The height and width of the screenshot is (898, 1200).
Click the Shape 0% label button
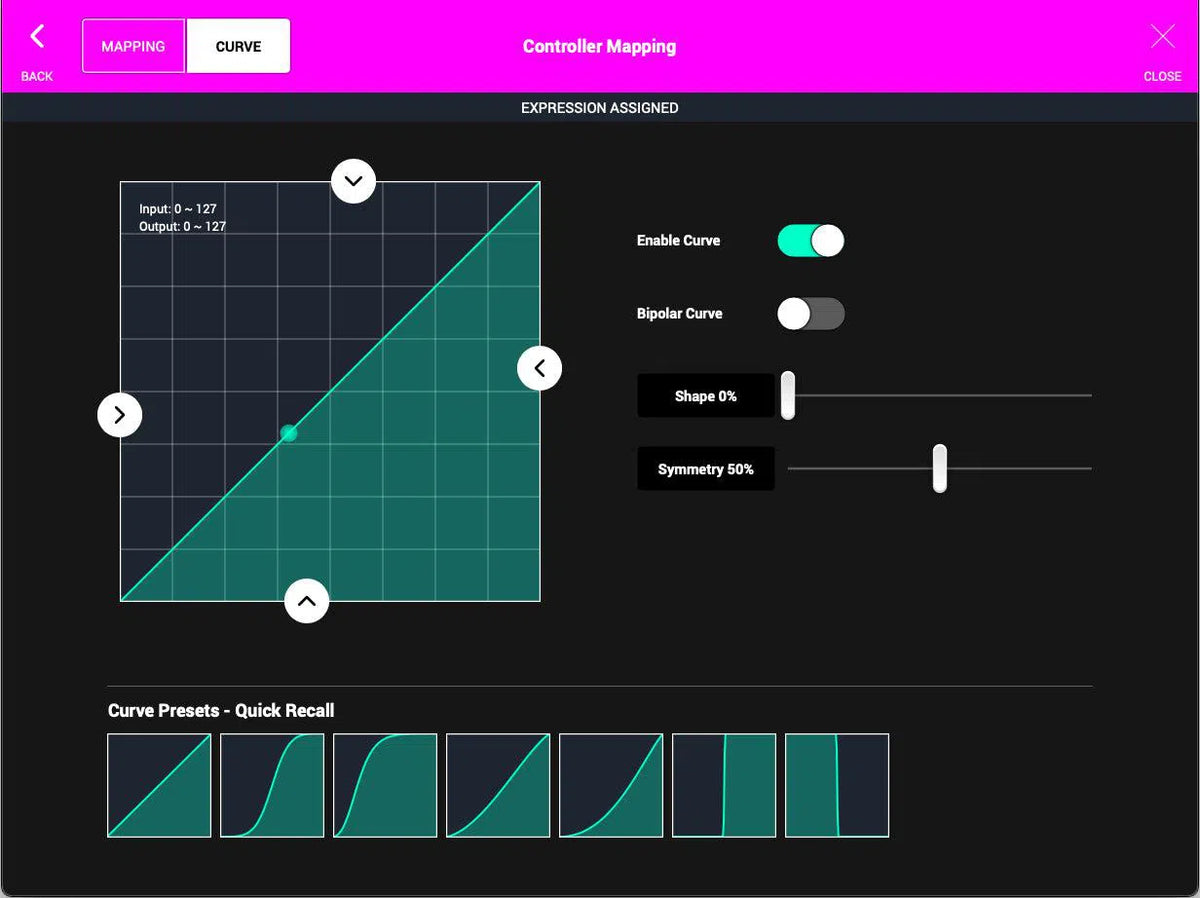(706, 395)
